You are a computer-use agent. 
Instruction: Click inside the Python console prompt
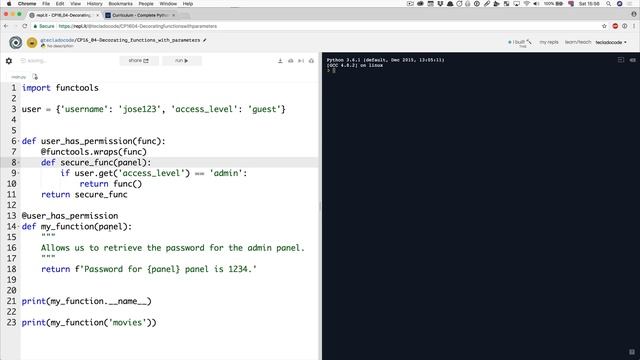[334, 71]
